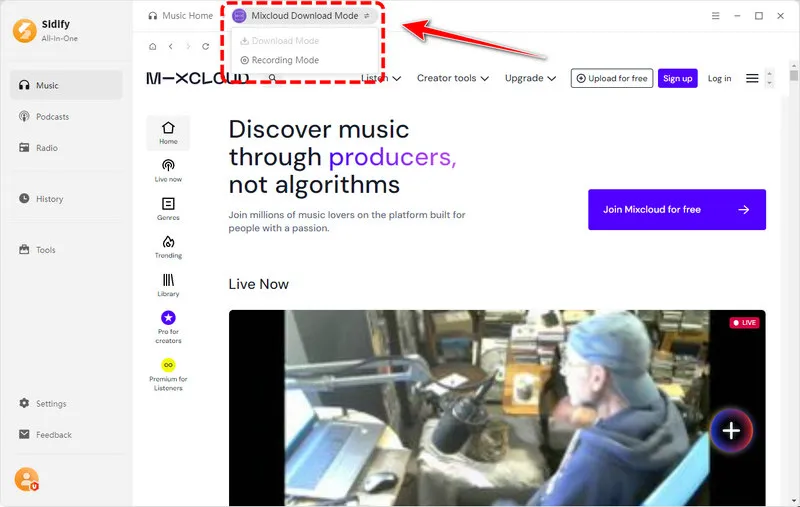Image resolution: width=800 pixels, height=507 pixels.
Task: Click the Sidify All-In-One logo
Action: 45,31
